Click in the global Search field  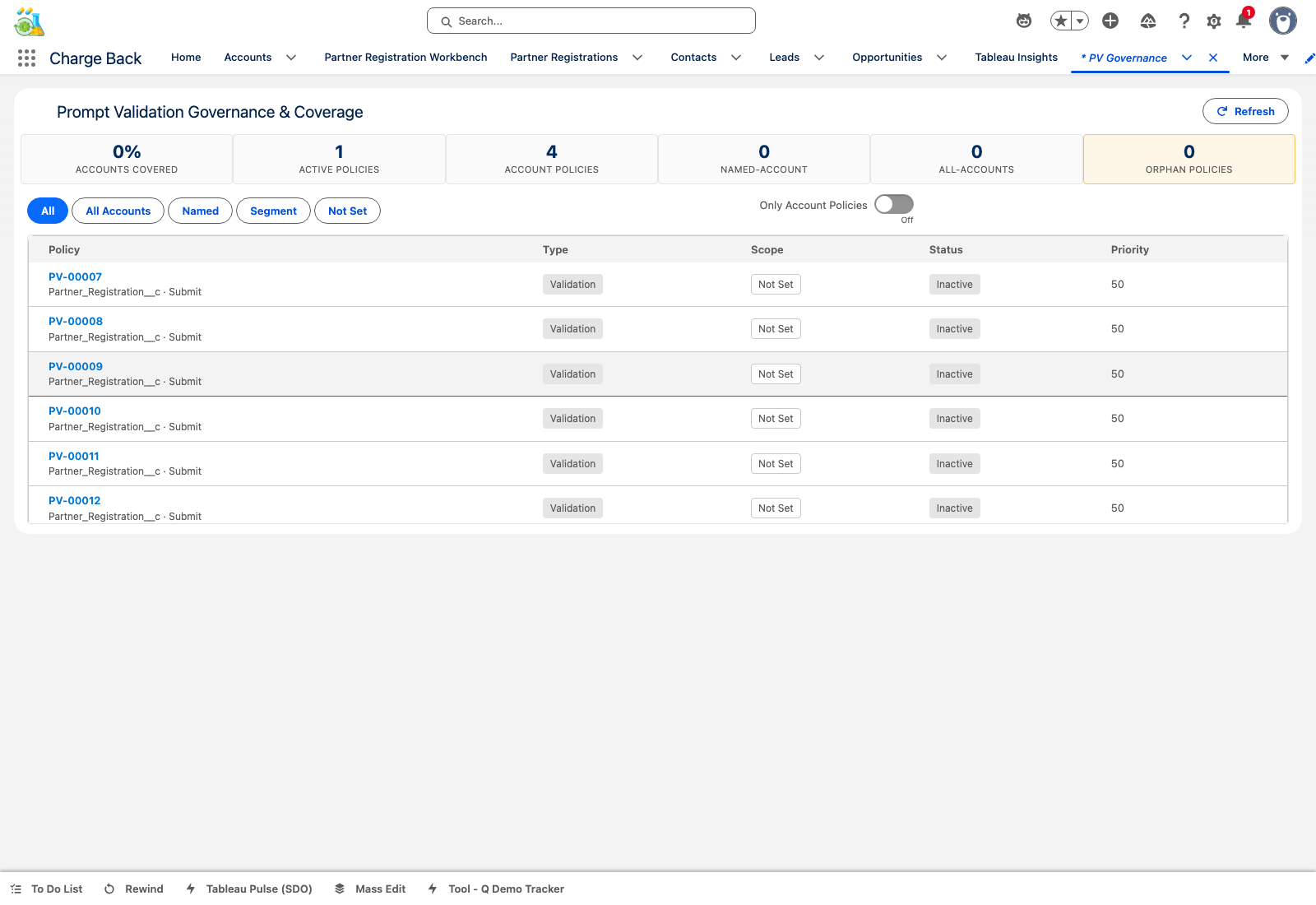(x=591, y=21)
